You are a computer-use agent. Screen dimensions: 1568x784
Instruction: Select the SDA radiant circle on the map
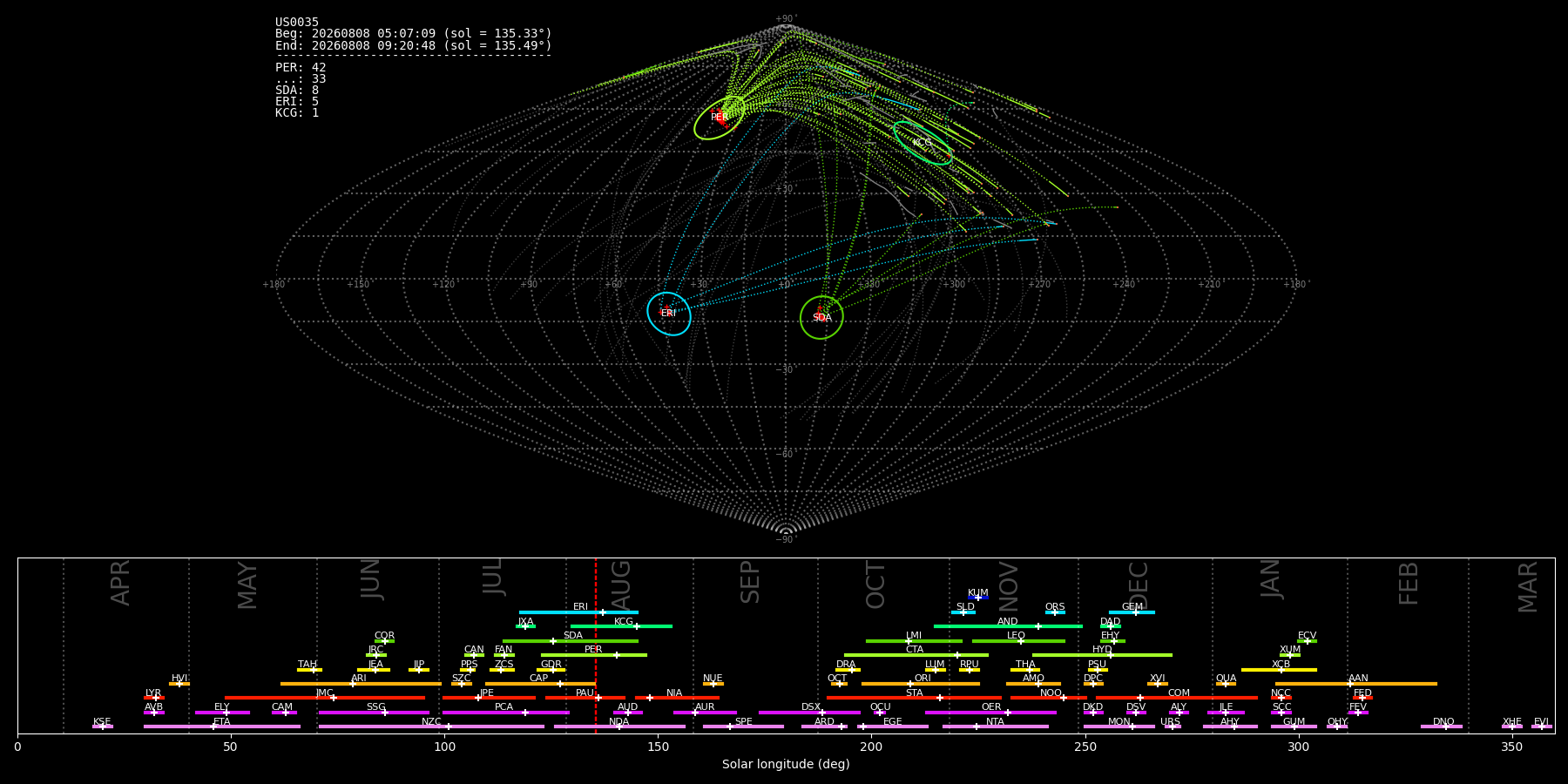pos(821,318)
